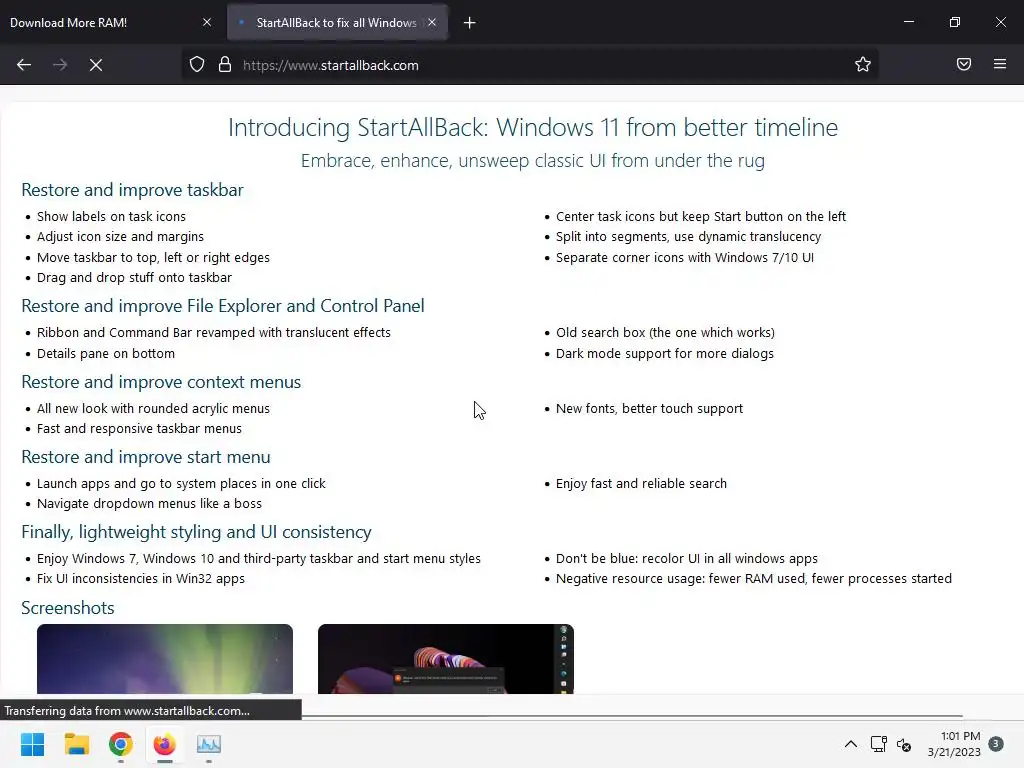Open the notification count badge
The image size is (1024, 768).
[x=995, y=744]
